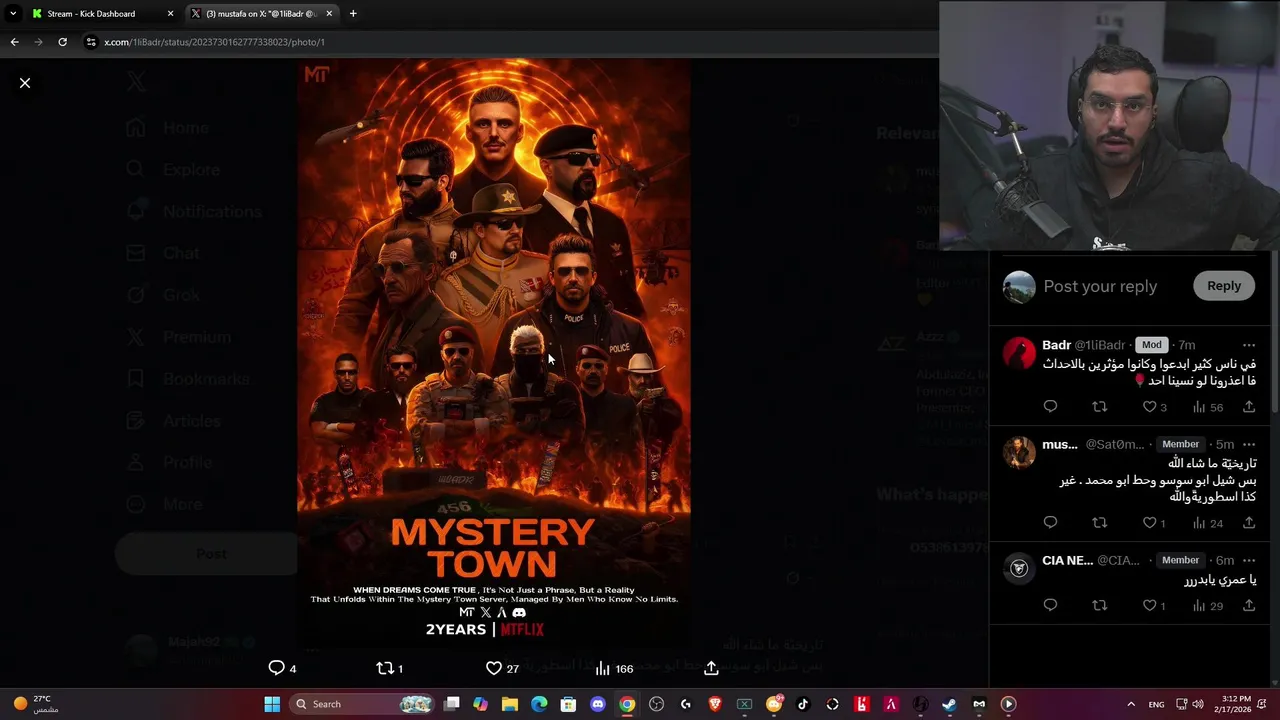Open Steam from the taskbar
This screenshot has height=720, width=1280.
coord(948,704)
